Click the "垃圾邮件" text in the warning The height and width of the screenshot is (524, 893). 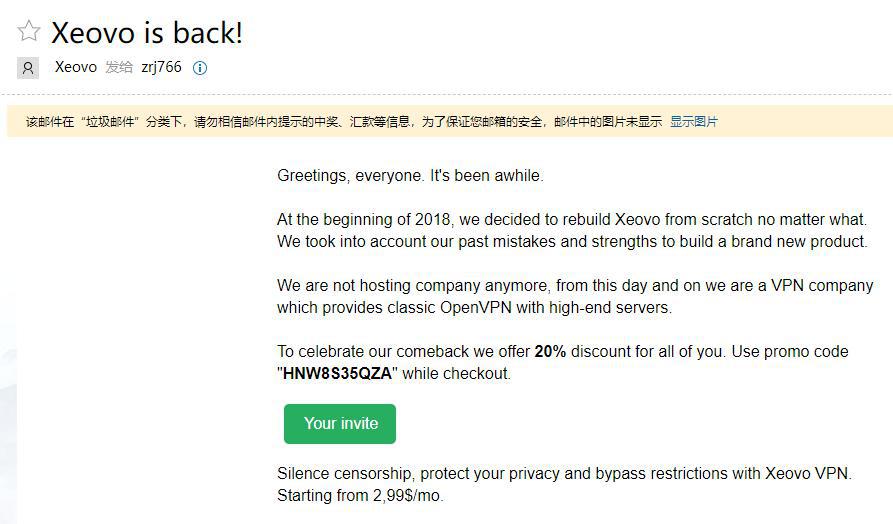click(109, 122)
